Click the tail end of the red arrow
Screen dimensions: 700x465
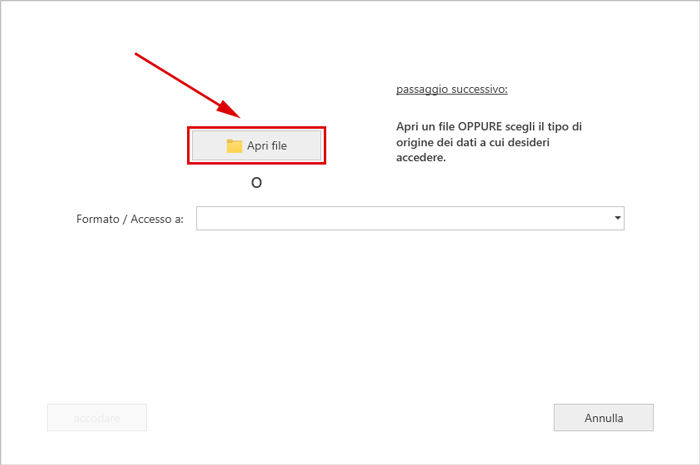137,53
